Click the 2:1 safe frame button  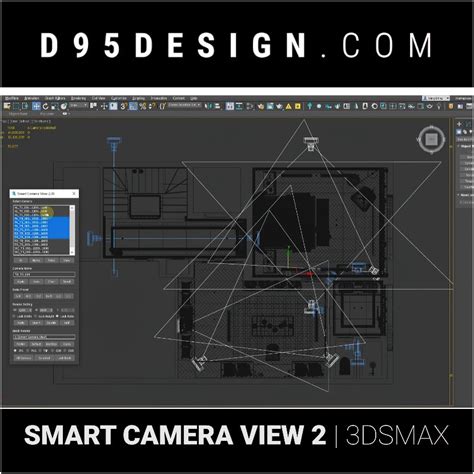(x=59, y=296)
